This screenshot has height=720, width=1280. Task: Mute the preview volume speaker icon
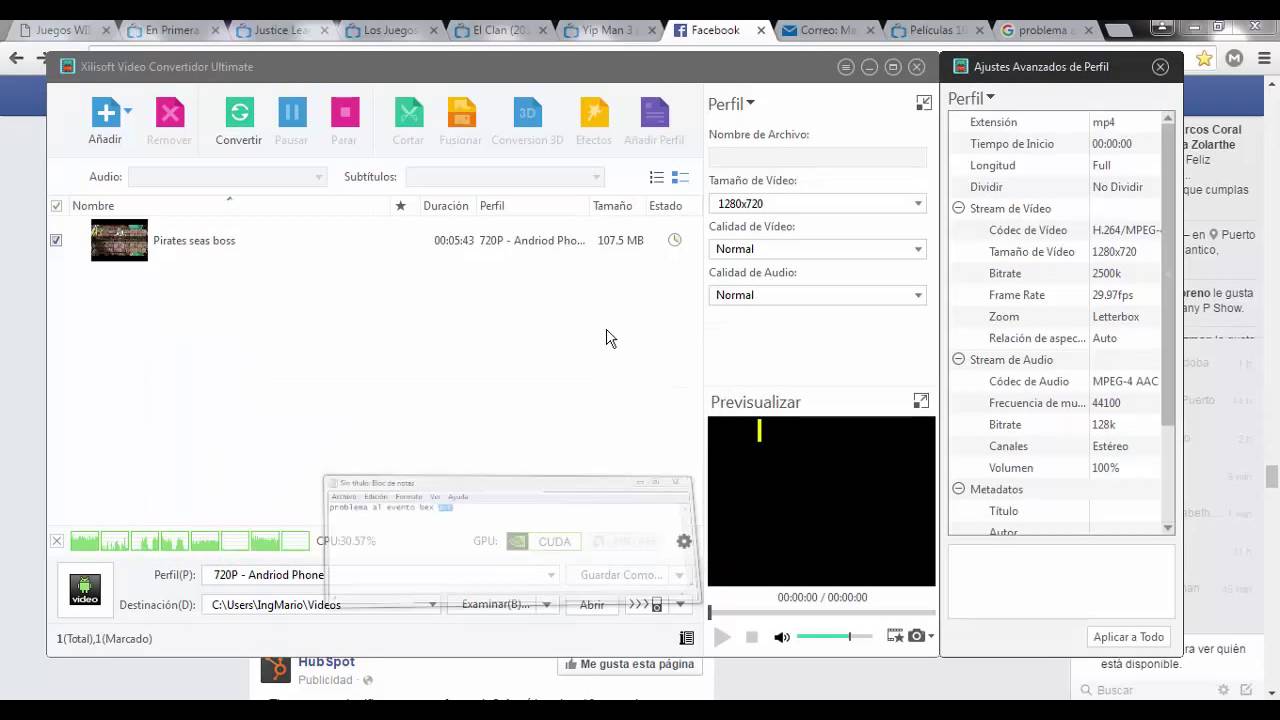pos(782,637)
